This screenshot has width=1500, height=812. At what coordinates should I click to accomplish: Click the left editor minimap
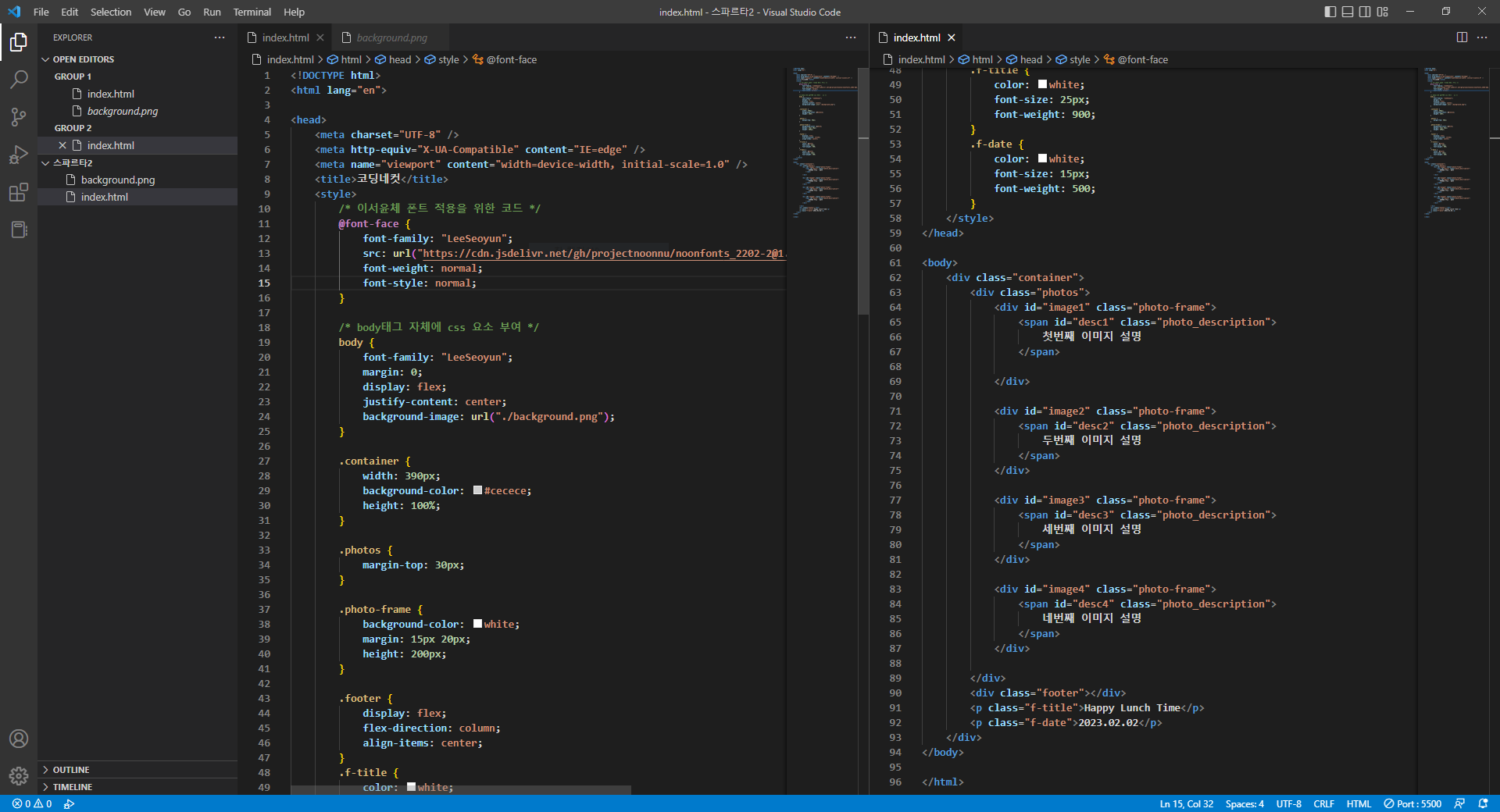[823, 141]
